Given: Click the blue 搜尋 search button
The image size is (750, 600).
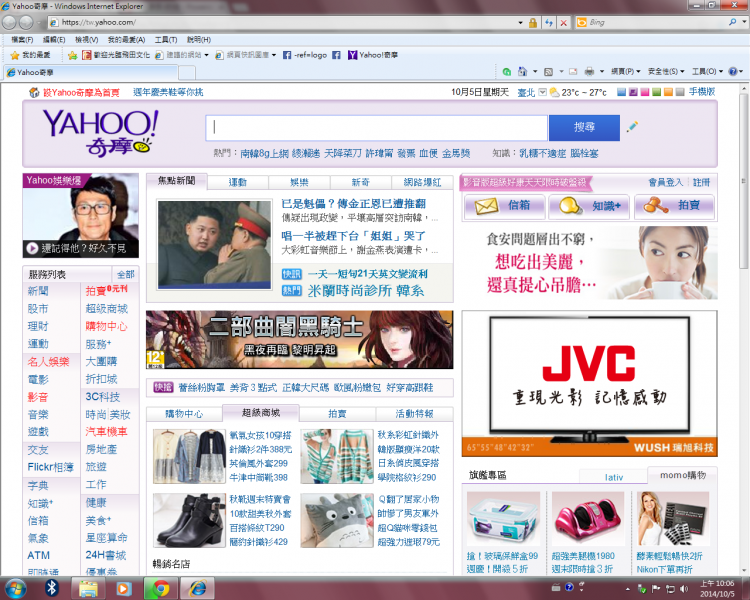Looking at the screenshot, I should [584, 127].
